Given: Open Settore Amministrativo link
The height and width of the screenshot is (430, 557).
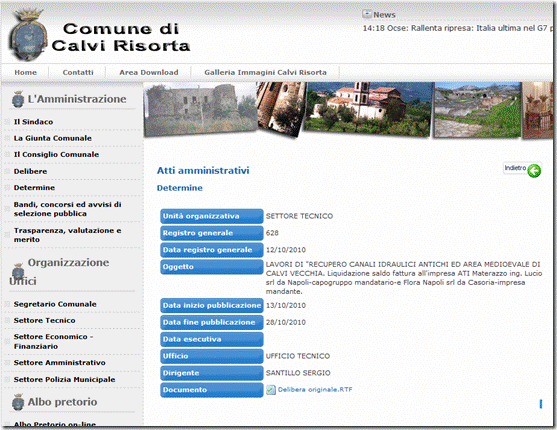Looking at the screenshot, I should click(60, 362).
